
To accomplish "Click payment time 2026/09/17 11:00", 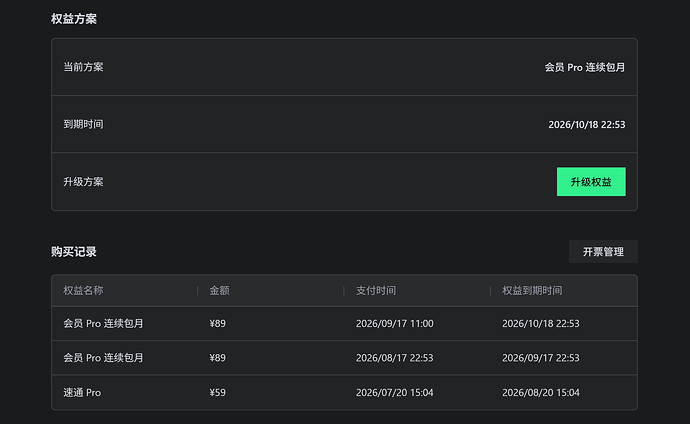I will point(395,323).
